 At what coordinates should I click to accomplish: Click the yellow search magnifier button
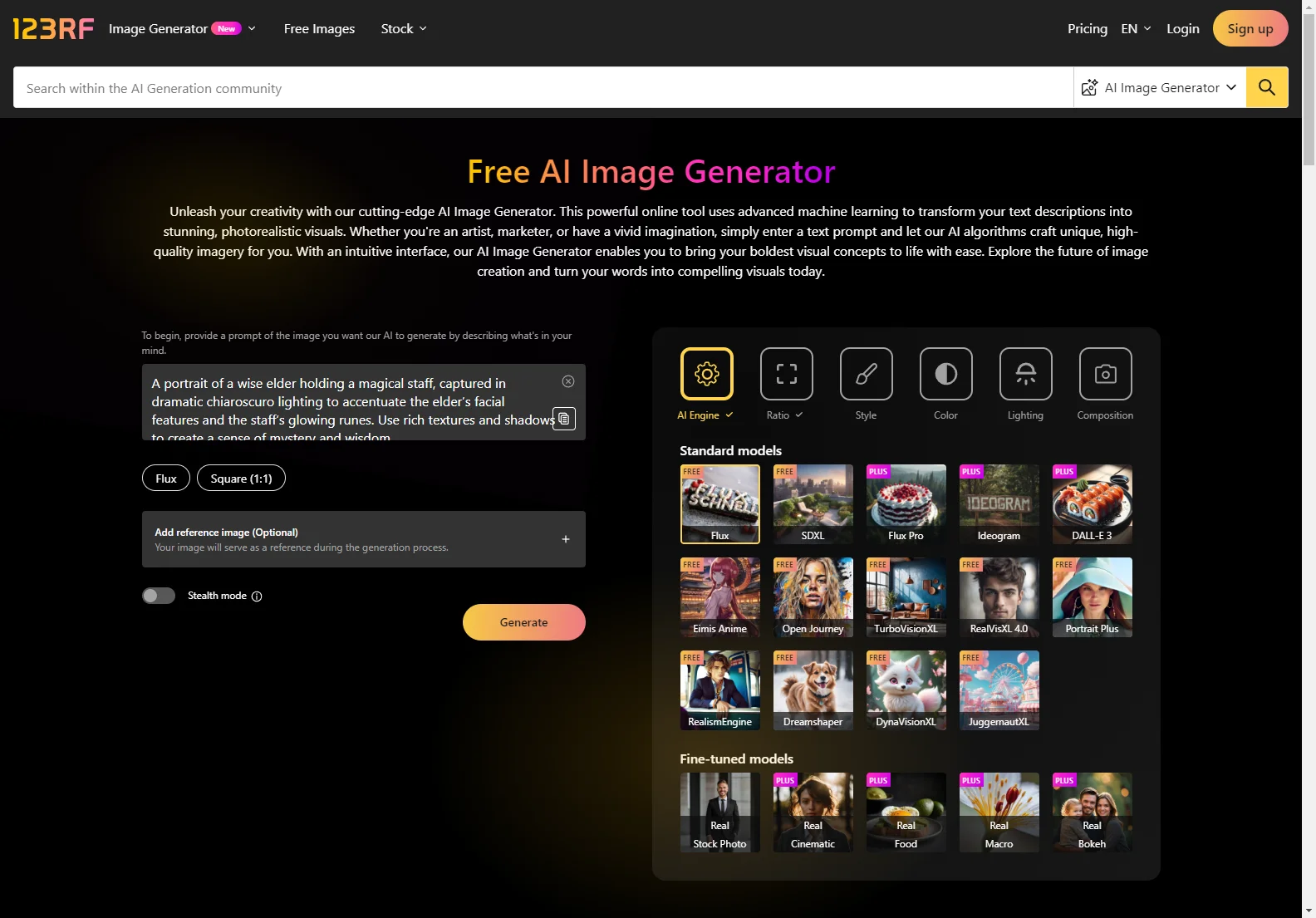point(1267,87)
